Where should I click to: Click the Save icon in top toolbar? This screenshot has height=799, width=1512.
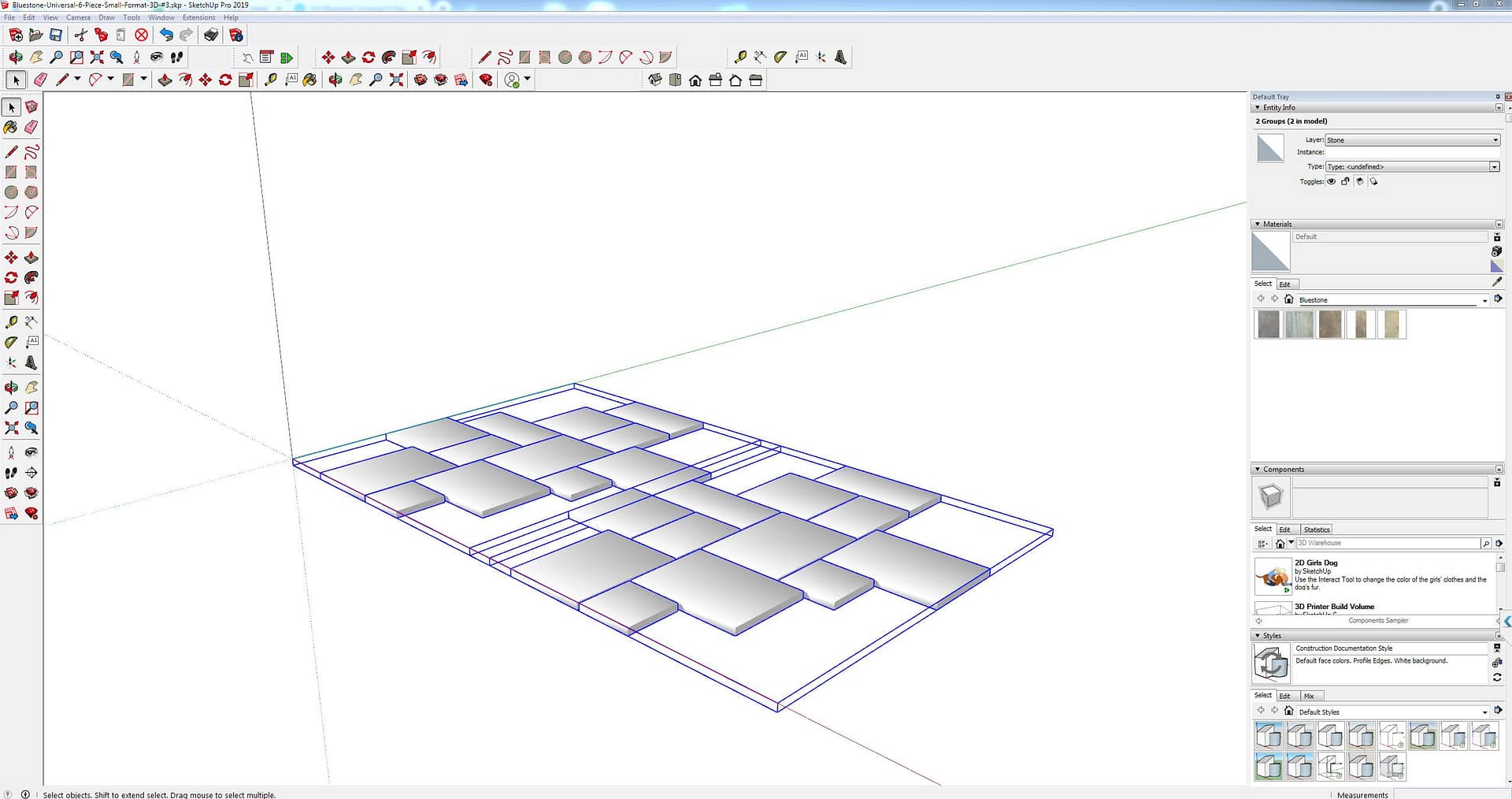56,35
